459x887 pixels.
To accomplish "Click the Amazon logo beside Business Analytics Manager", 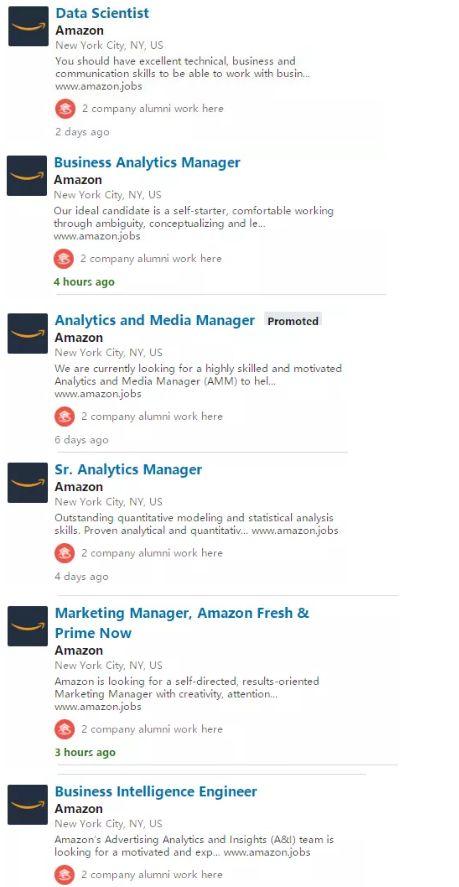I will [27, 176].
